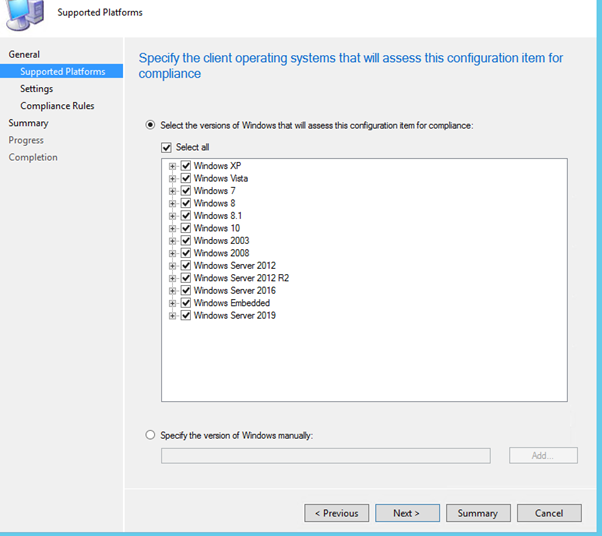Screen dimensions: 602x536
Task: Click the 'Supported Platforms' header title
Action: (100, 13)
